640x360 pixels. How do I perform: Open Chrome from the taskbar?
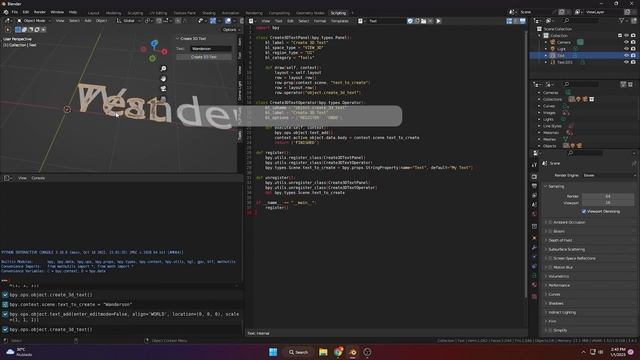pyautogui.click(x=338, y=352)
